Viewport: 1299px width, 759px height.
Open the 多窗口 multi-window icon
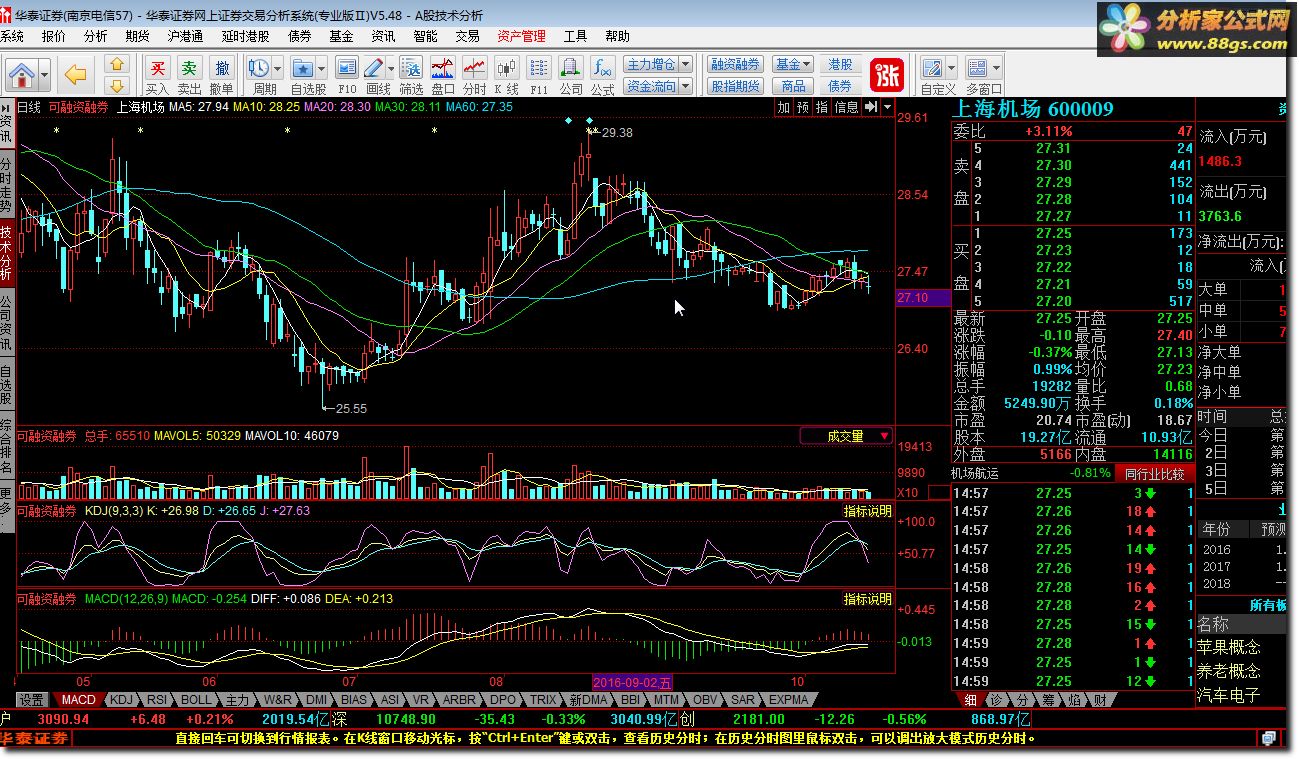click(x=977, y=68)
